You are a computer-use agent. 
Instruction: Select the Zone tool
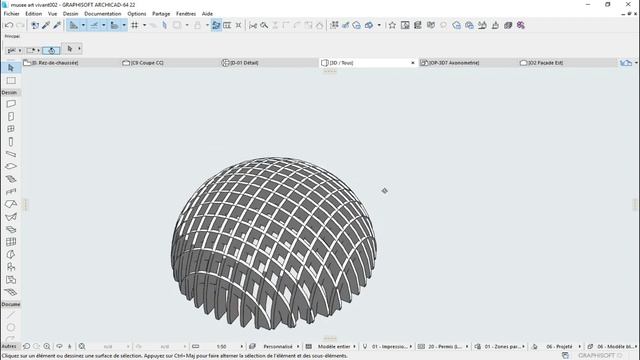[x=11, y=280]
